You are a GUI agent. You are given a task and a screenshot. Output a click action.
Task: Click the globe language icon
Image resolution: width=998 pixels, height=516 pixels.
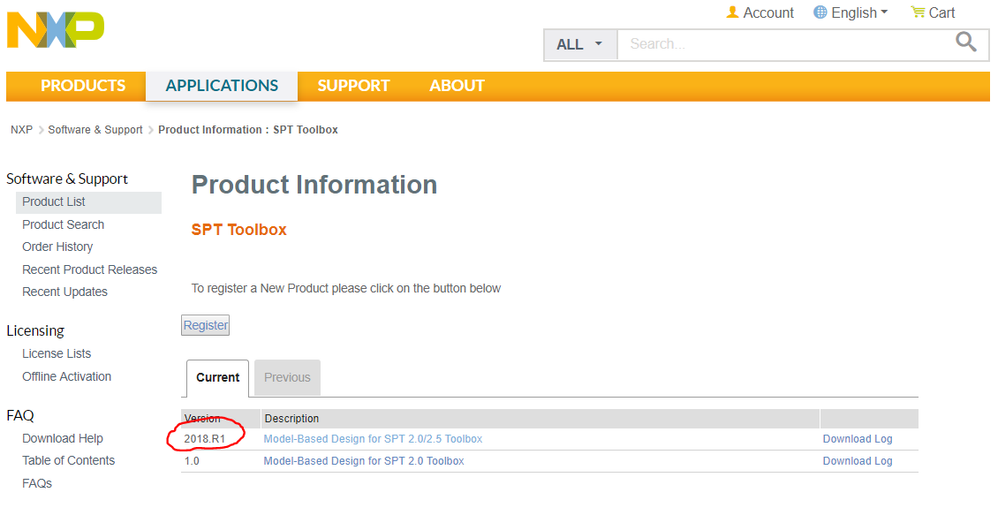click(820, 12)
